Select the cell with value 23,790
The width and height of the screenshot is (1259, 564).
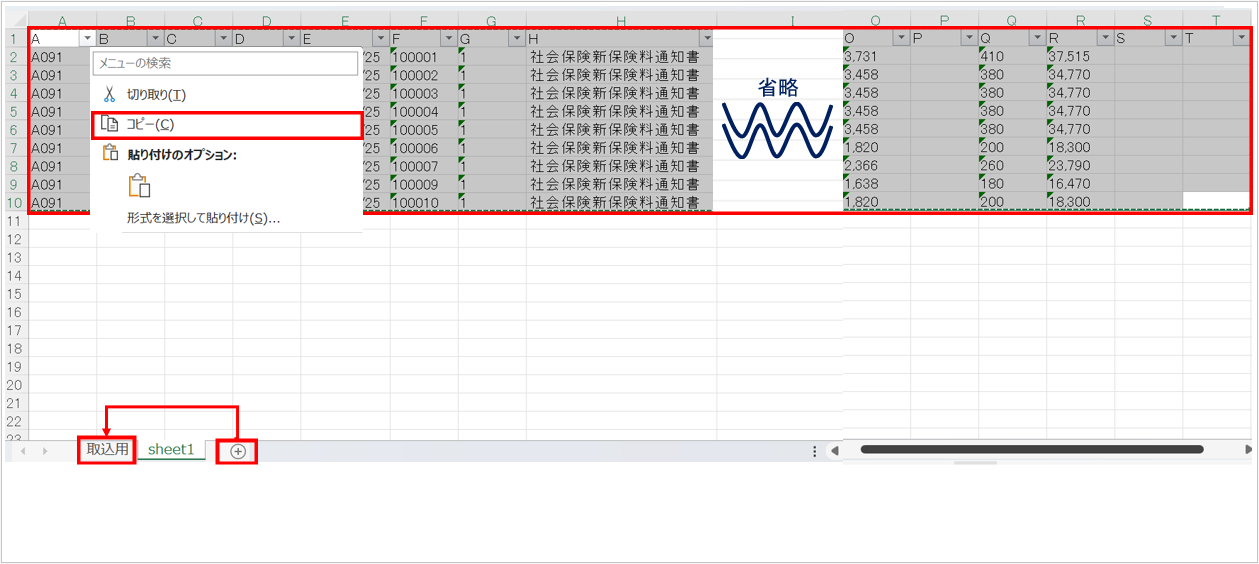click(x=1080, y=165)
